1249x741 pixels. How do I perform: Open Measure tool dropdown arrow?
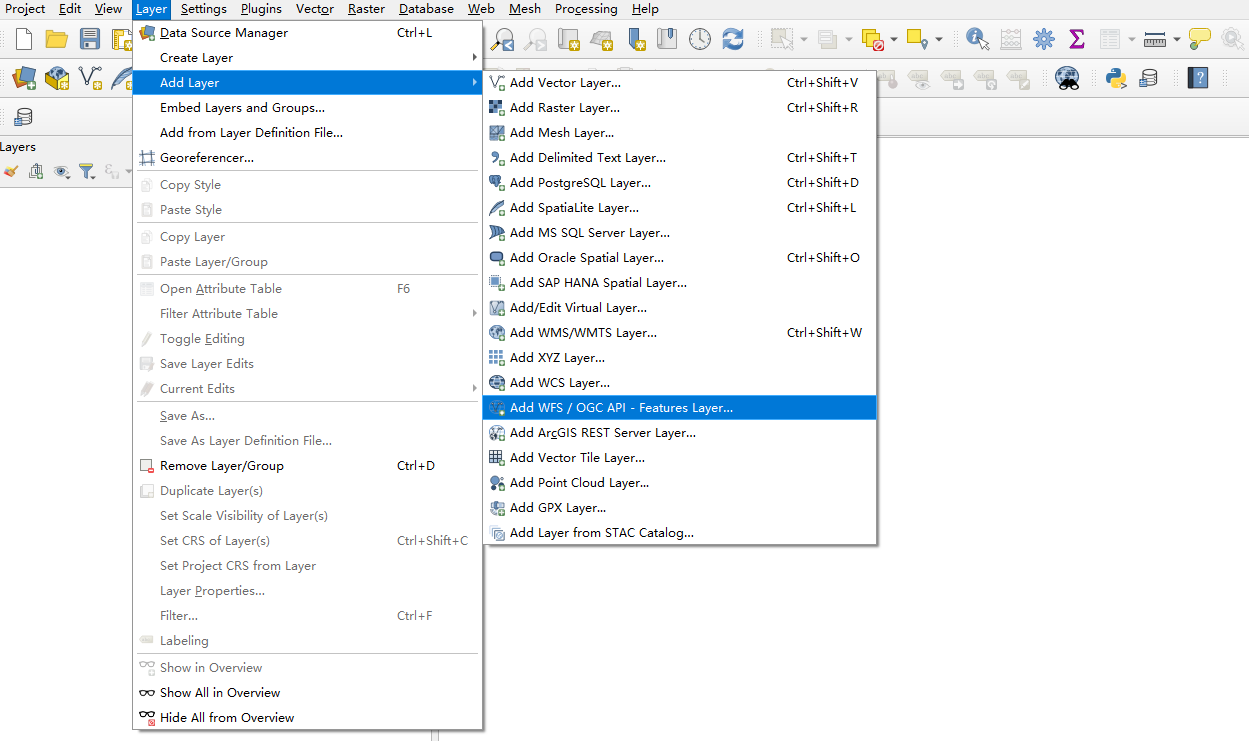[1176, 39]
